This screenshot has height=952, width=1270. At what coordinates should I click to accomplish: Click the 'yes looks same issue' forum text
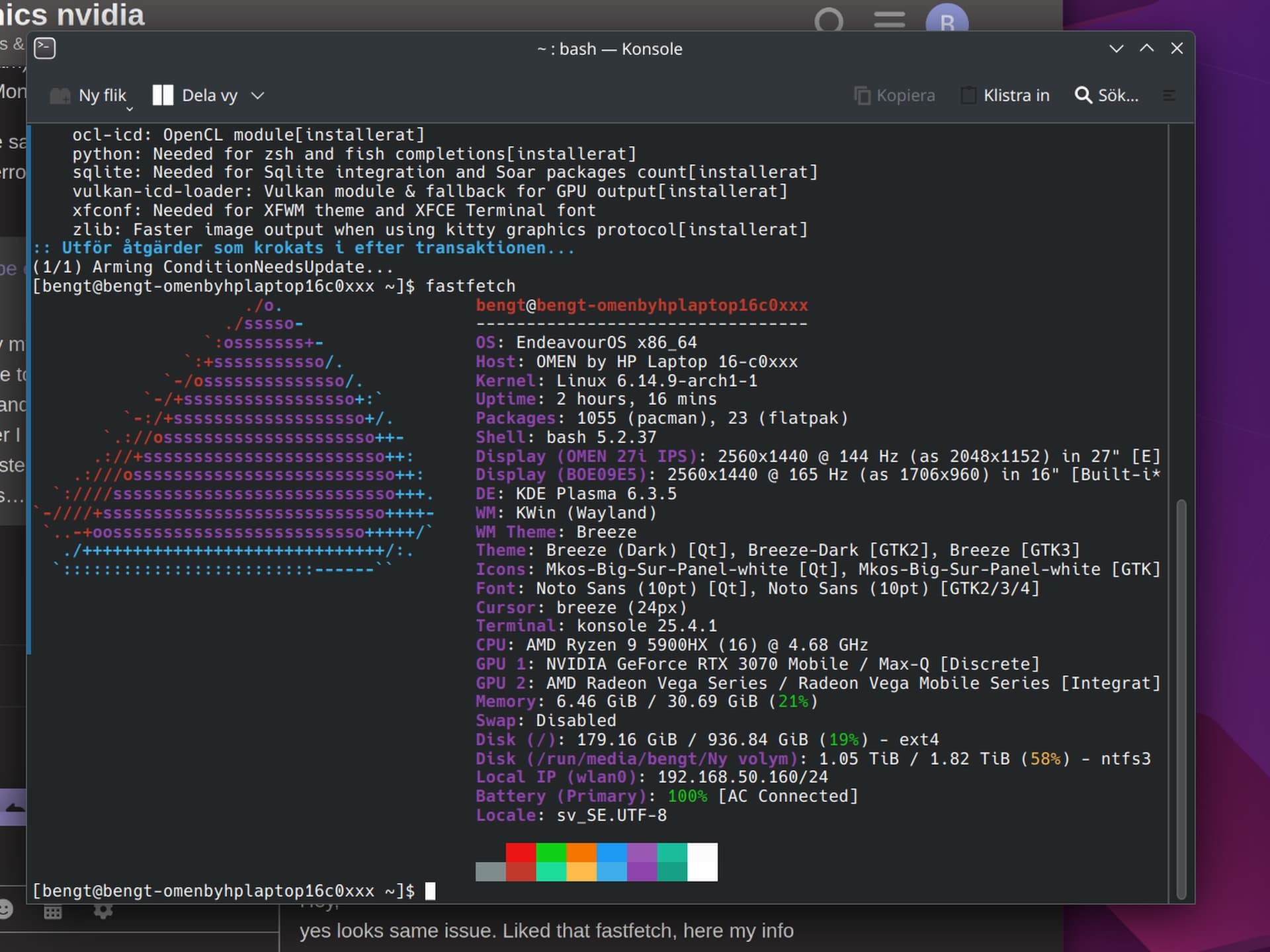pos(546,931)
